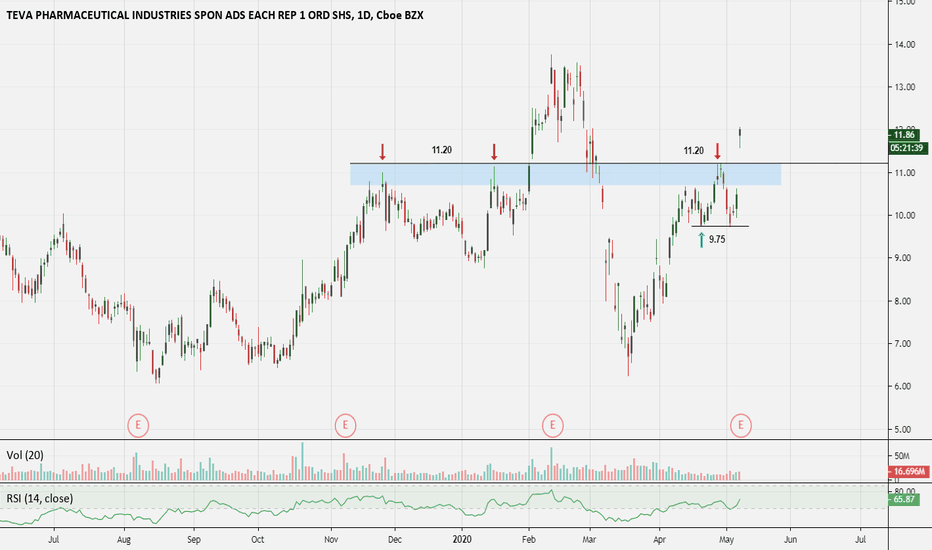932x550 pixels.
Task: Click the RSI value label 65.87
Action: pyautogui.click(x=904, y=499)
